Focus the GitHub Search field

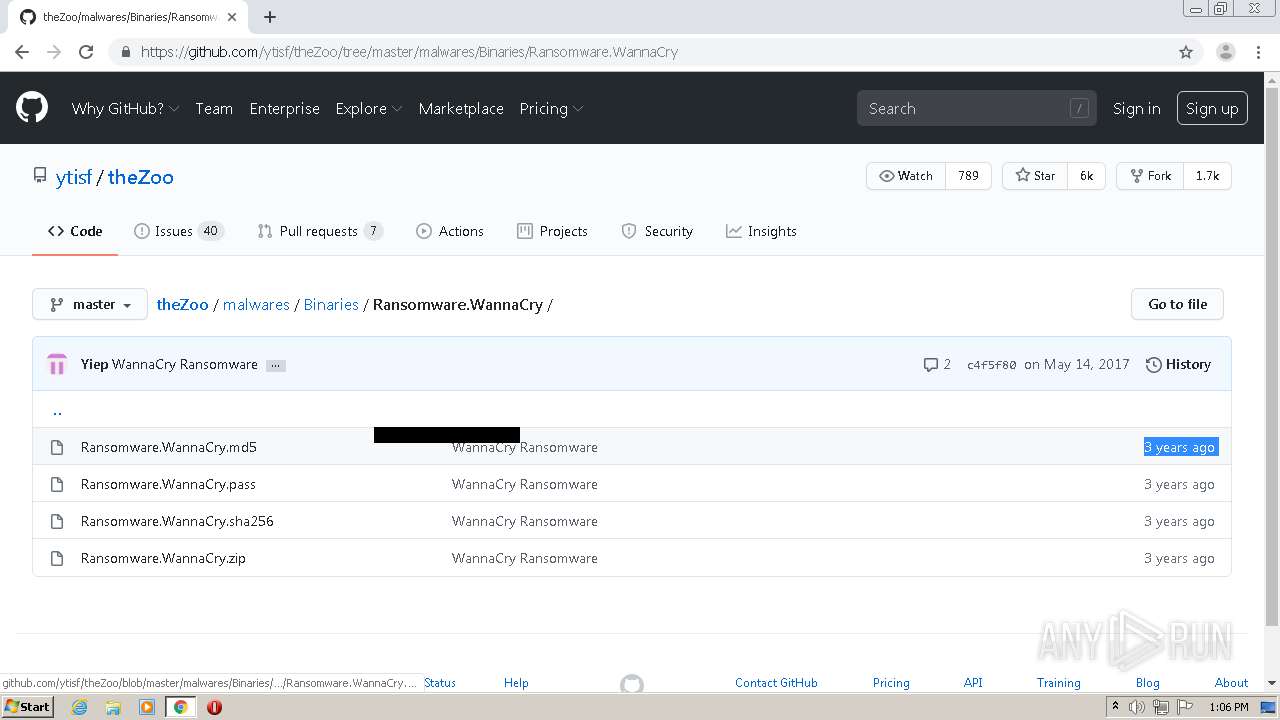[976, 108]
